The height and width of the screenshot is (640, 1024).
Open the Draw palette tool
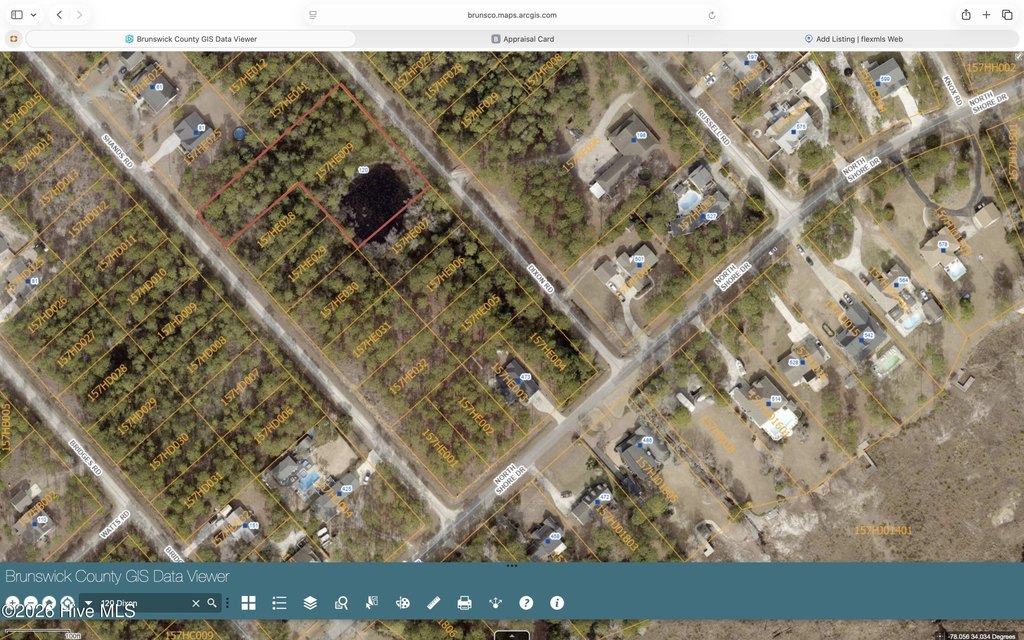(403, 603)
